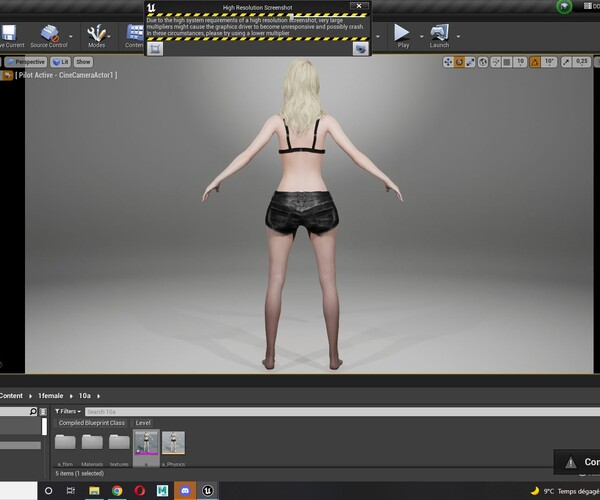Open File Explorer from taskbar
Screen dimensions: 600x500
[x=94, y=490]
